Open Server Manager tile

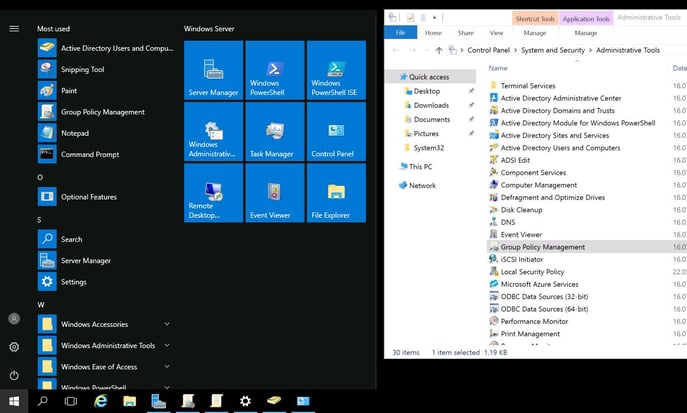pyautogui.click(x=213, y=70)
